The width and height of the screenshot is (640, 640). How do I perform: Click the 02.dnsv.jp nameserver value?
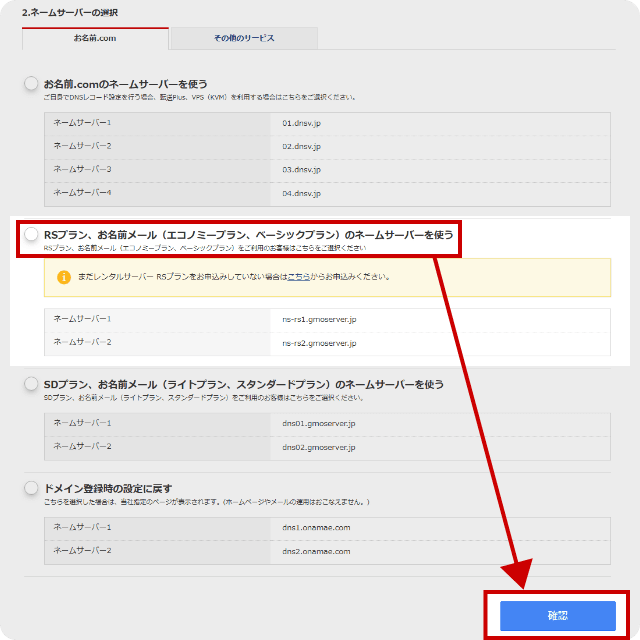point(301,147)
